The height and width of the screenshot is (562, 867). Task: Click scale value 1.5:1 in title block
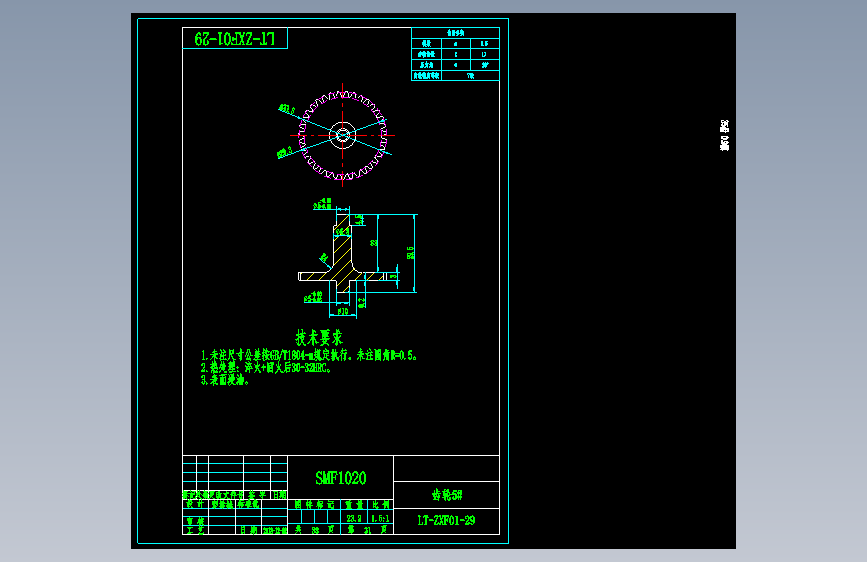(x=380, y=518)
